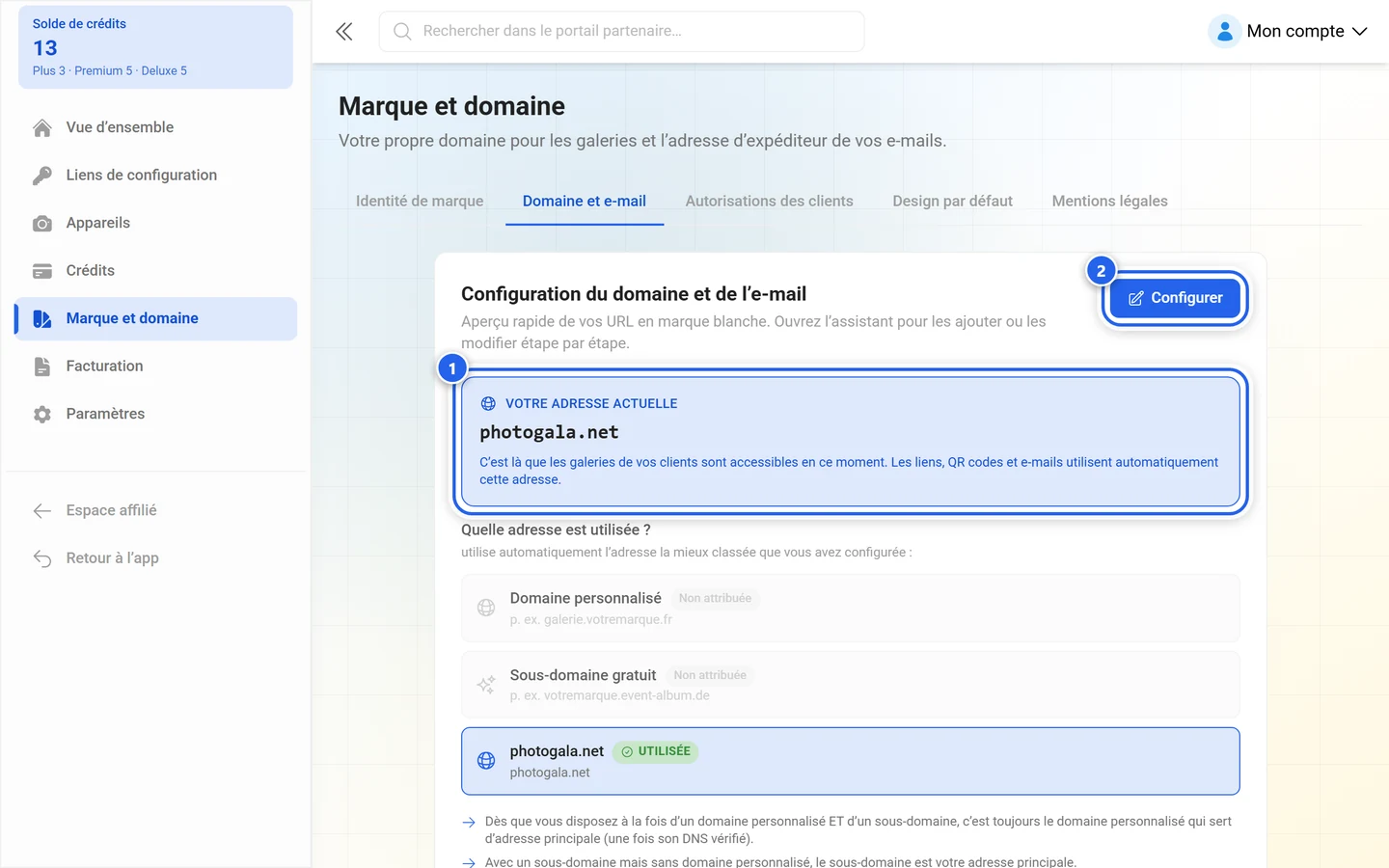Click the Quelle adresse est utilisée ? heading
1389x868 pixels.
556,529
